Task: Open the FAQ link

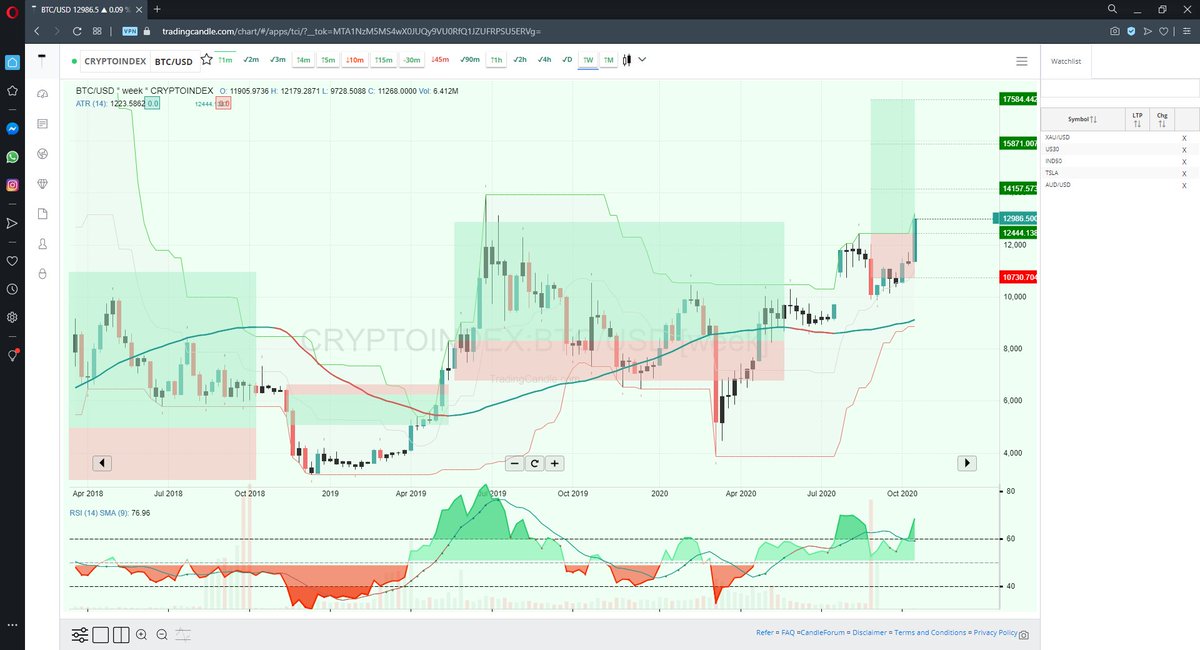Action: (788, 633)
